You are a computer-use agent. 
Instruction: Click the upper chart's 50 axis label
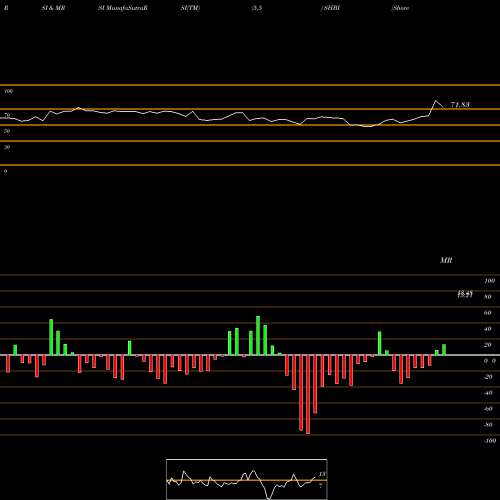7,131
